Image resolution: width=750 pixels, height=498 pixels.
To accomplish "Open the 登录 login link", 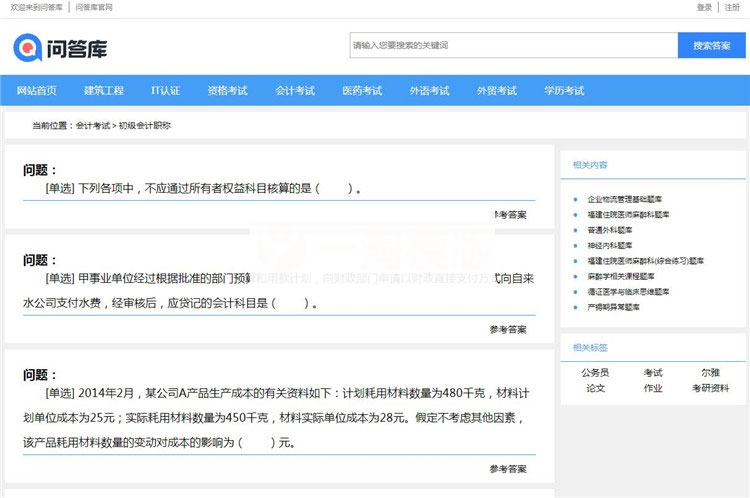I will click(704, 7).
